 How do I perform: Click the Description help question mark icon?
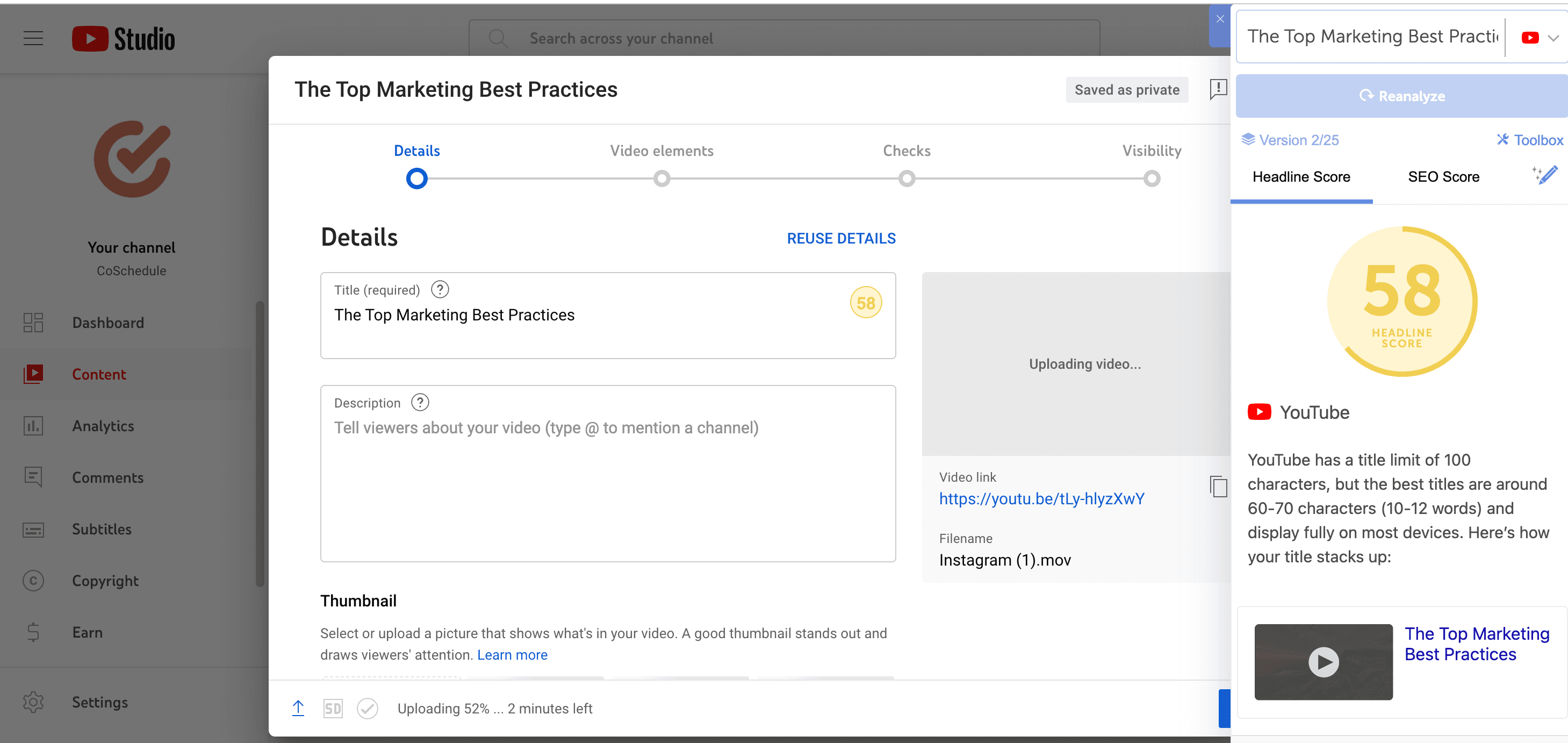tap(420, 402)
